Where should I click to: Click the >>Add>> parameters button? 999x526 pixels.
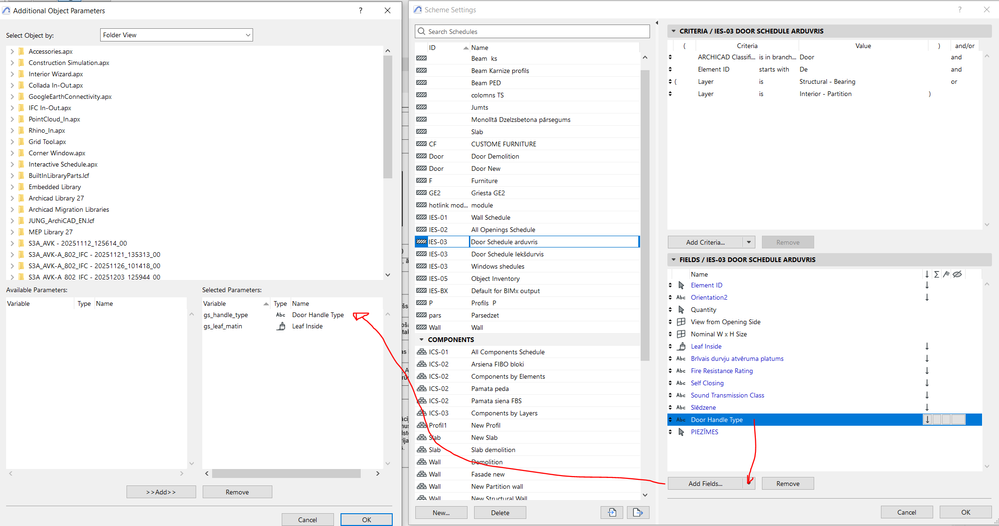click(x=161, y=492)
